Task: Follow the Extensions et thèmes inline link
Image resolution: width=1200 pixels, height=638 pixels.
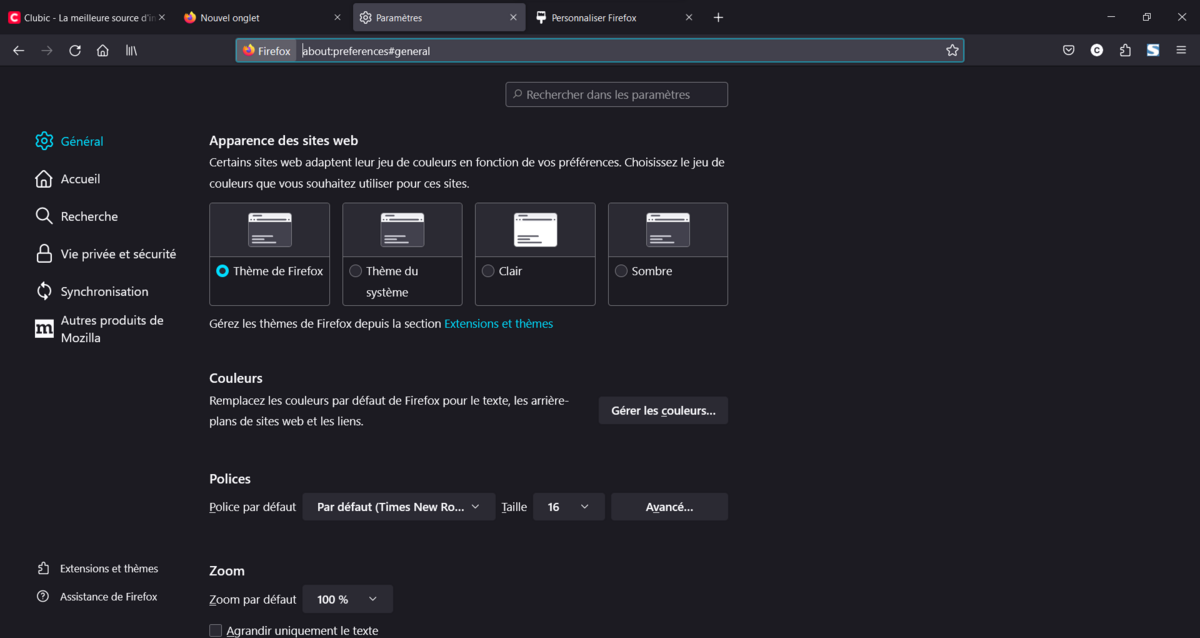Action: [x=498, y=324]
